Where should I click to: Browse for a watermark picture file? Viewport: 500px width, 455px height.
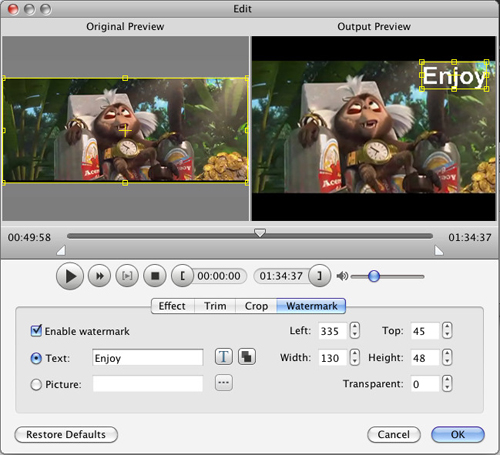coord(224,383)
